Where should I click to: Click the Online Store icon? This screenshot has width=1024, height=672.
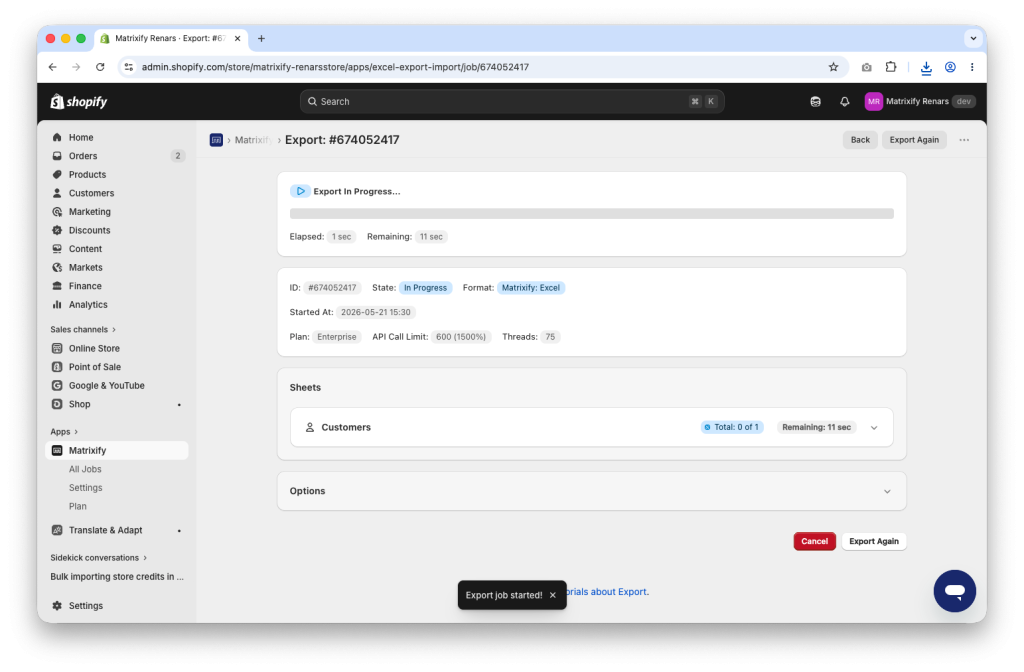(x=57, y=349)
